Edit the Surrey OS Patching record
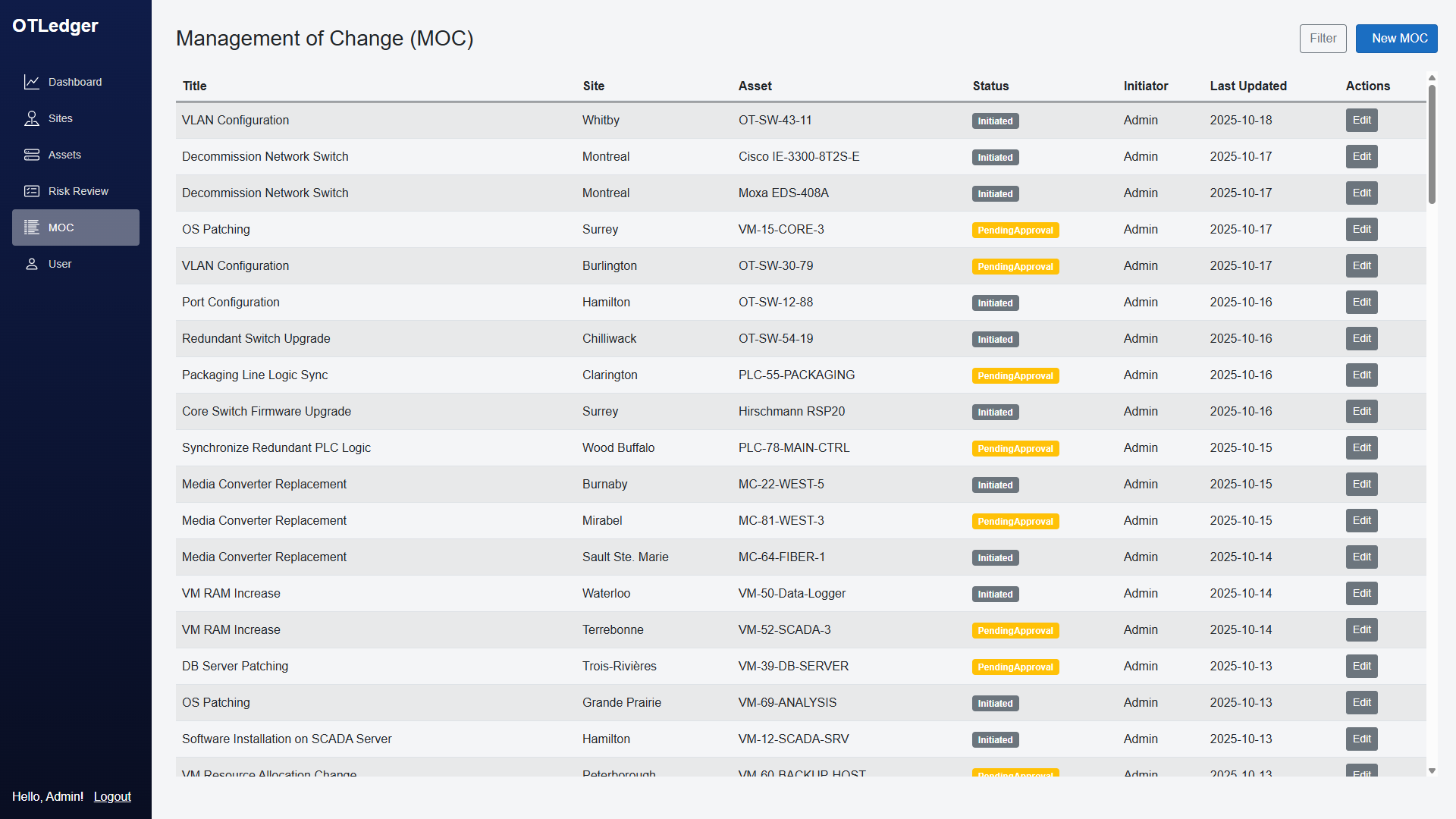 point(1361,230)
